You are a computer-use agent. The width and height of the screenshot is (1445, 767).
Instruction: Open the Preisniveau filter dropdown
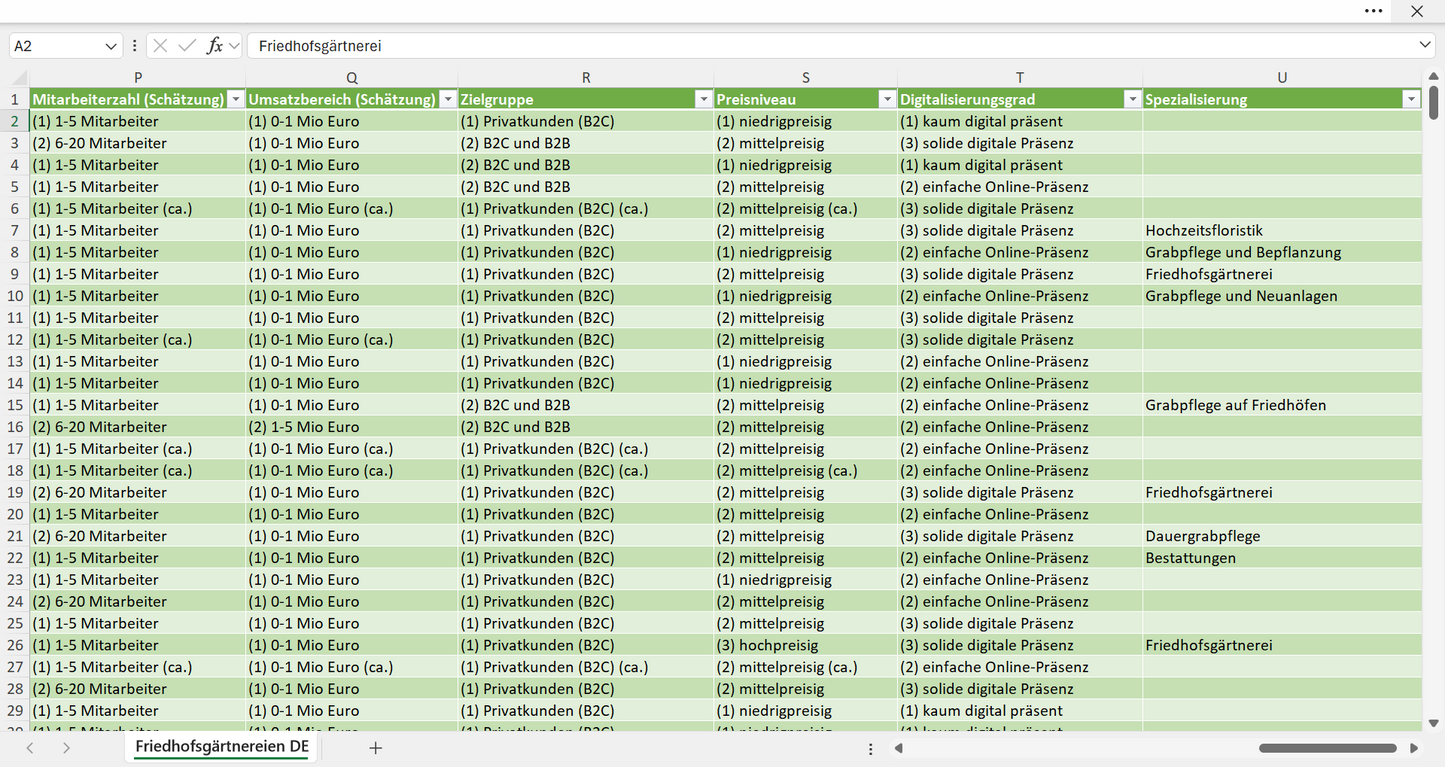[887, 99]
